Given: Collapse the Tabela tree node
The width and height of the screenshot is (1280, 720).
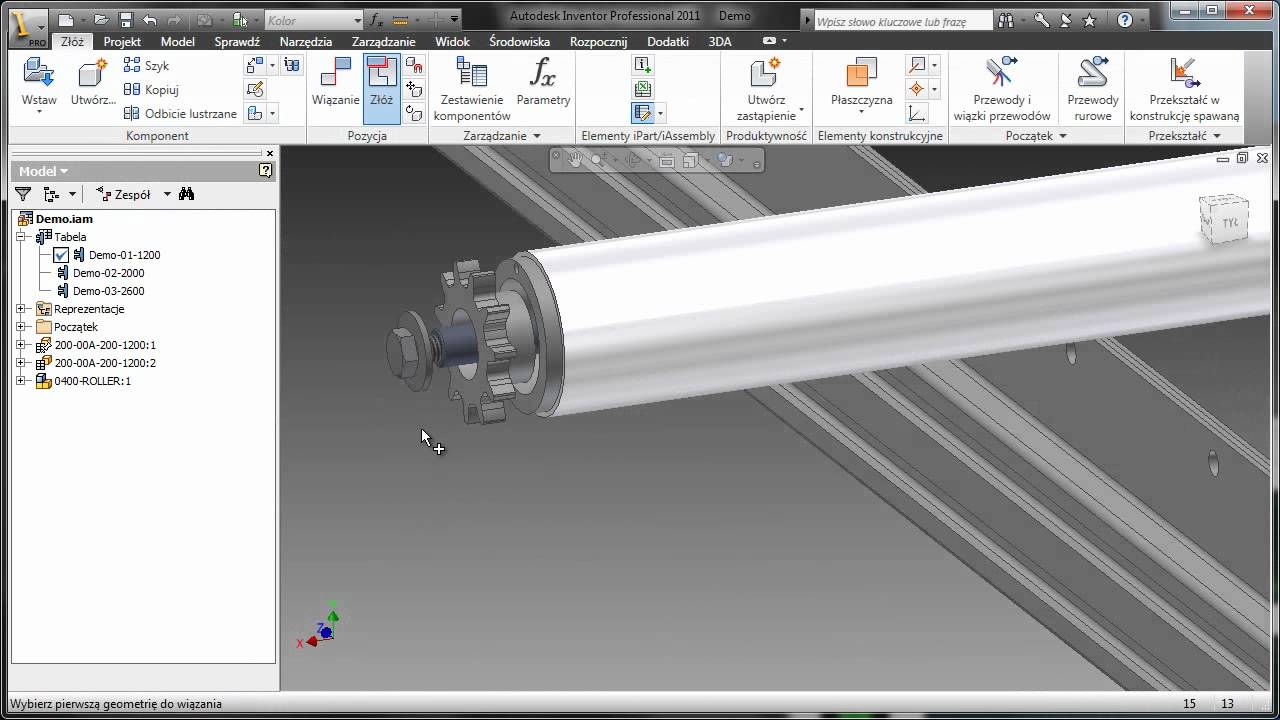Looking at the screenshot, I should tap(20, 237).
